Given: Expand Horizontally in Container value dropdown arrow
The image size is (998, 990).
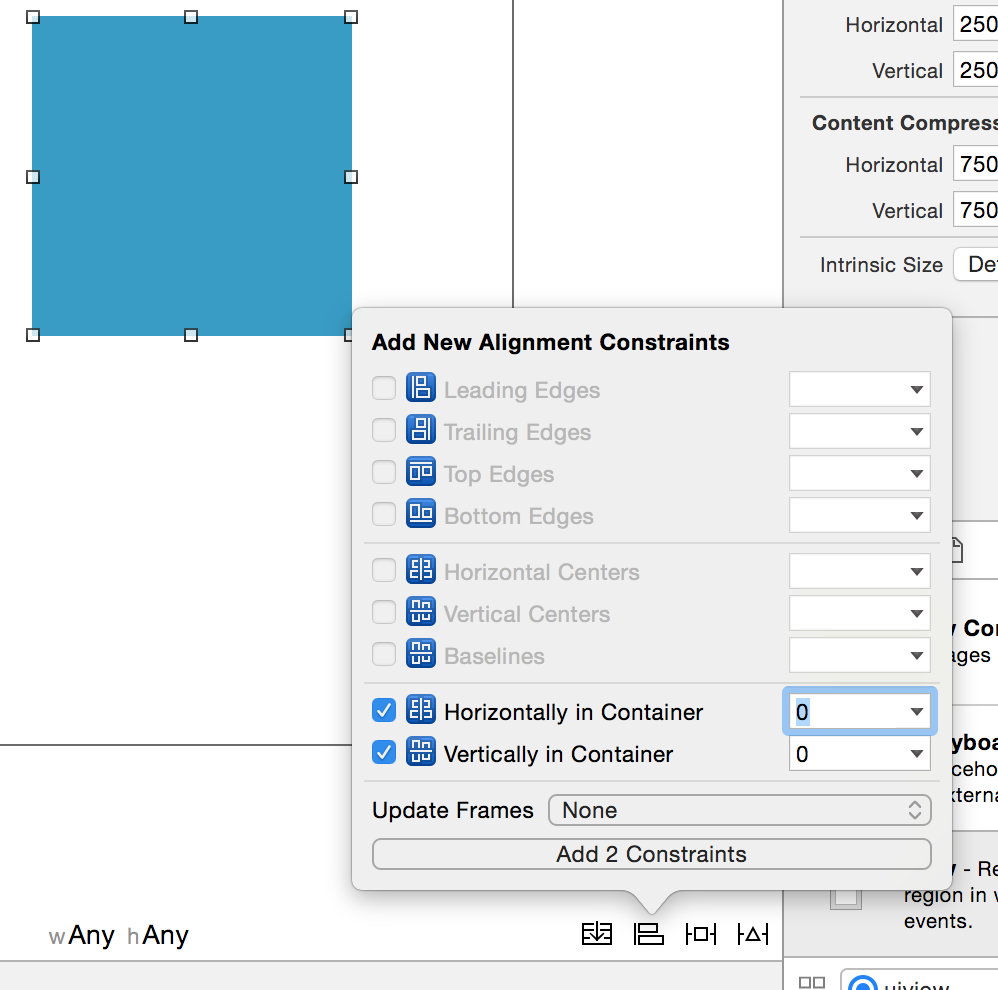Looking at the screenshot, I should (x=917, y=712).
